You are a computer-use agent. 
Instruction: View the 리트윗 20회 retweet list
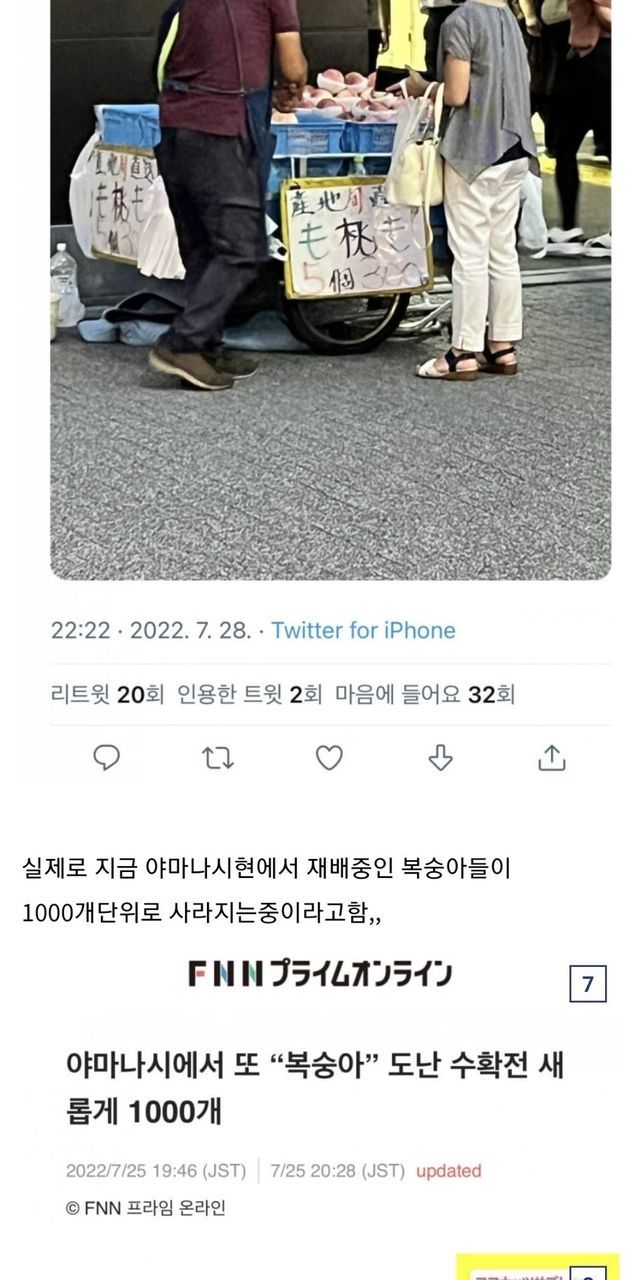click(x=106, y=695)
